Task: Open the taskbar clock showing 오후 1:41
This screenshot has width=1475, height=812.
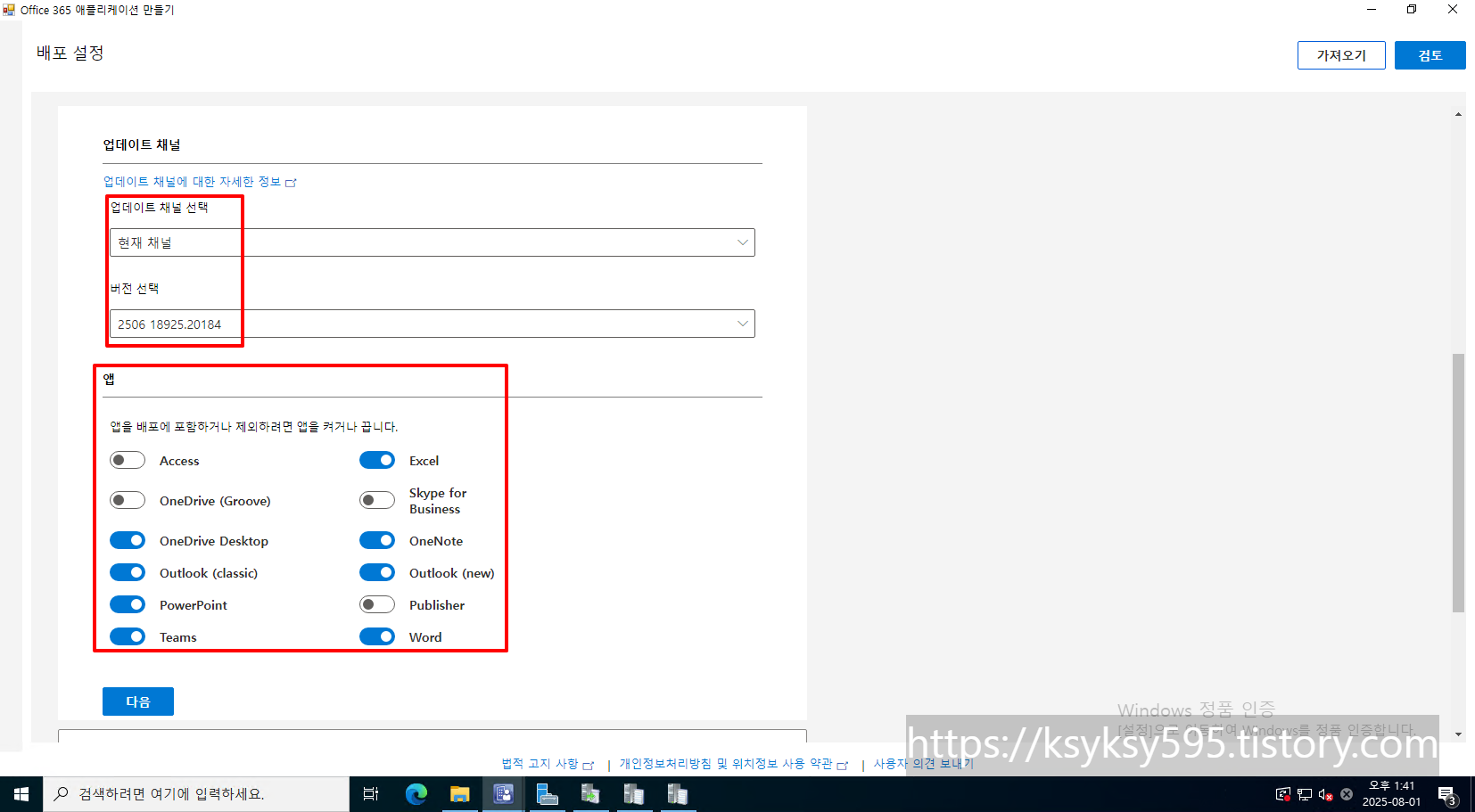Action: point(1391,793)
